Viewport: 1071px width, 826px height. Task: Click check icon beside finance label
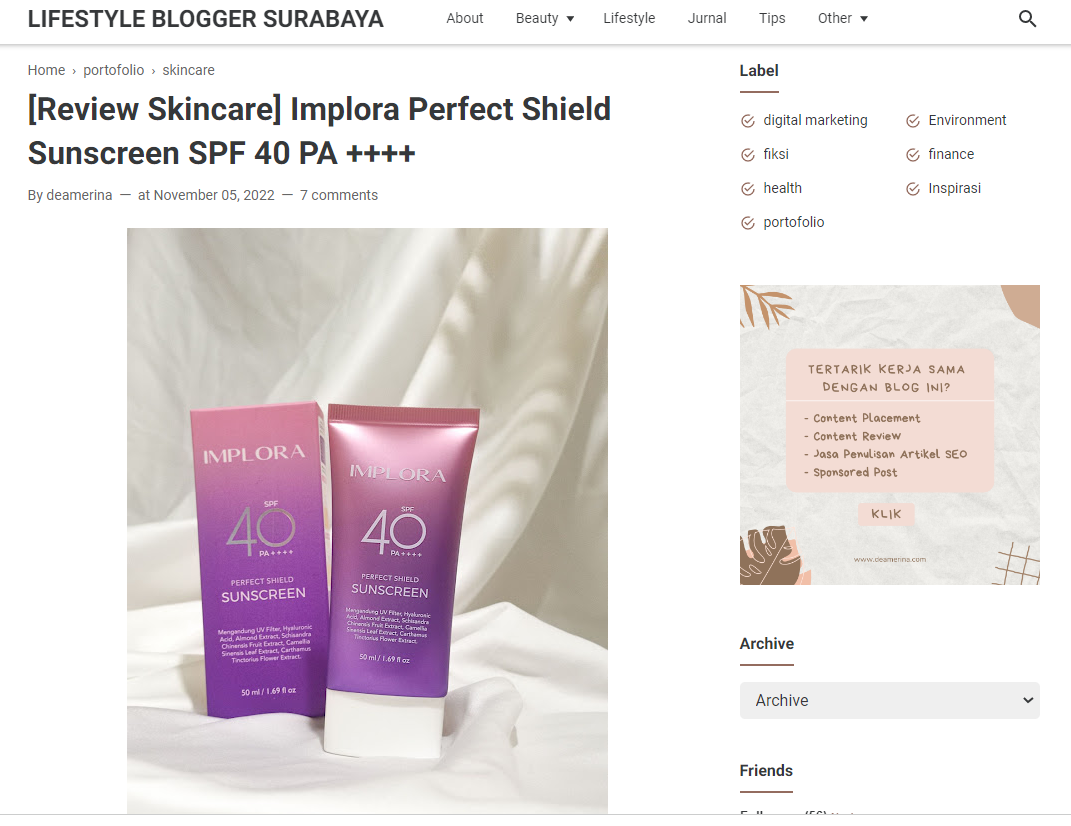(x=913, y=155)
